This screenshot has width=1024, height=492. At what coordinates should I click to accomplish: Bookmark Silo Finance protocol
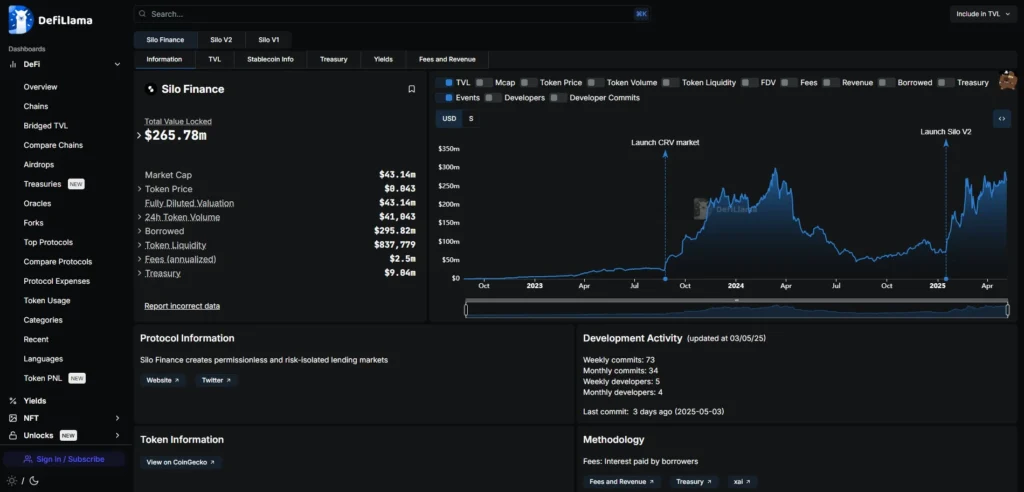pyautogui.click(x=411, y=89)
